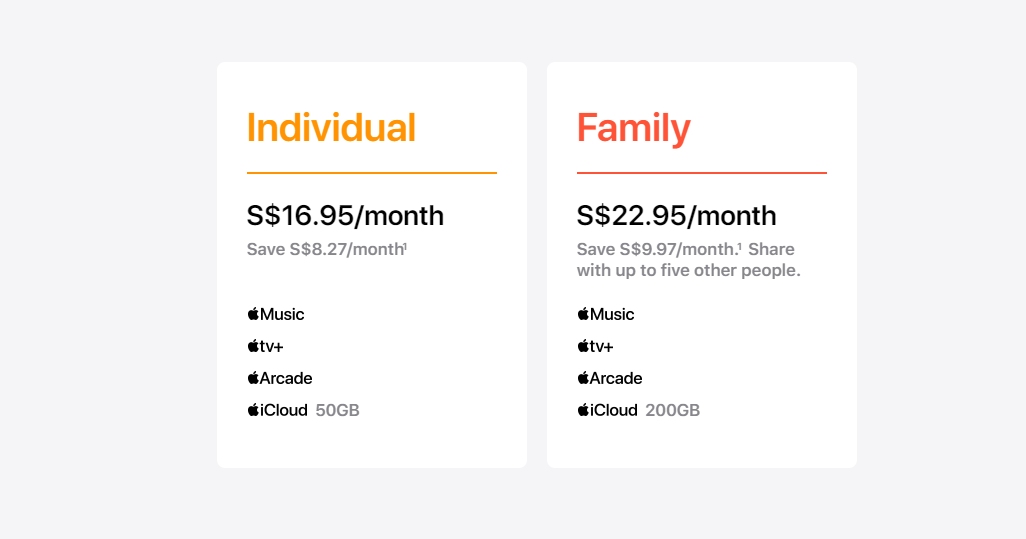The width and height of the screenshot is (1026, 539).
Task: Click the 200GB iCloud storage label
Action: click(x=673, y=410)
